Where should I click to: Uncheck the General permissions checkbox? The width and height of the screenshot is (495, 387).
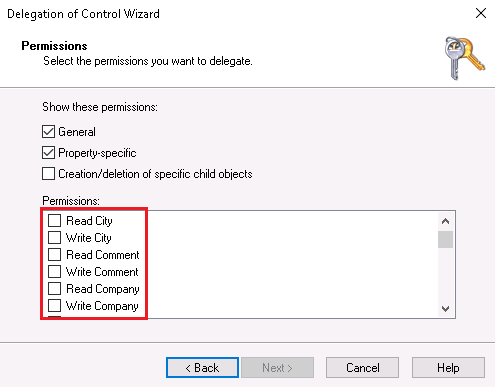tap(48, 132)
